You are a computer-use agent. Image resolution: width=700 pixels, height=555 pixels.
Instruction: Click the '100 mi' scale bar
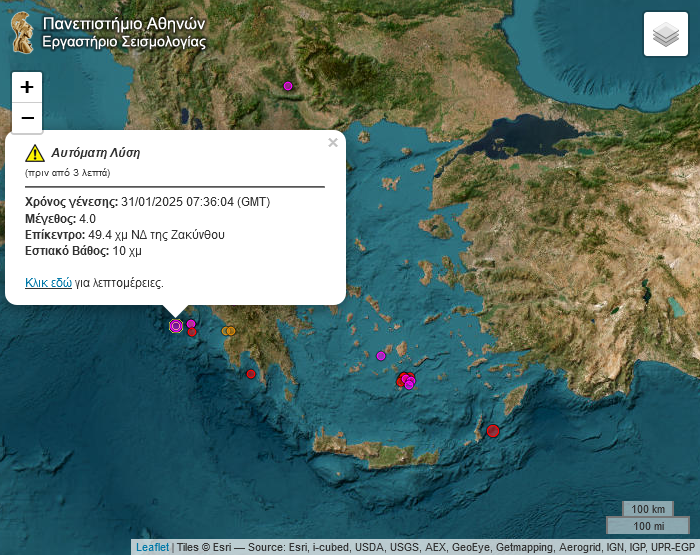click(x=648, y=526)
